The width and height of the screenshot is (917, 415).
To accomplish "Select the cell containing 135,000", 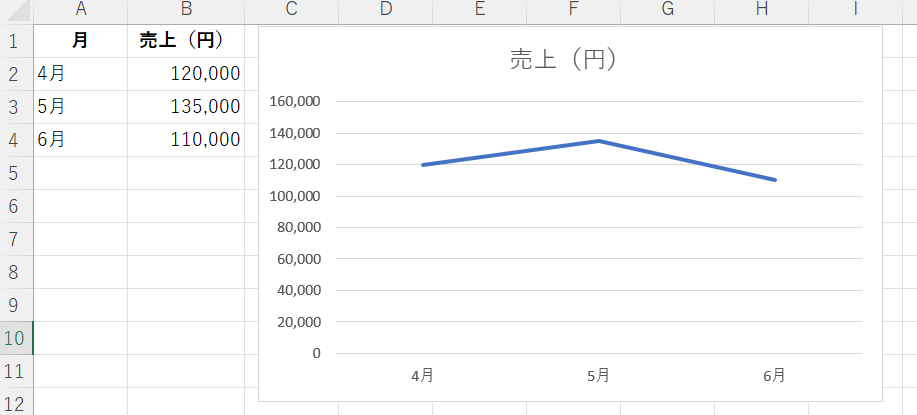I will (186, 107).
